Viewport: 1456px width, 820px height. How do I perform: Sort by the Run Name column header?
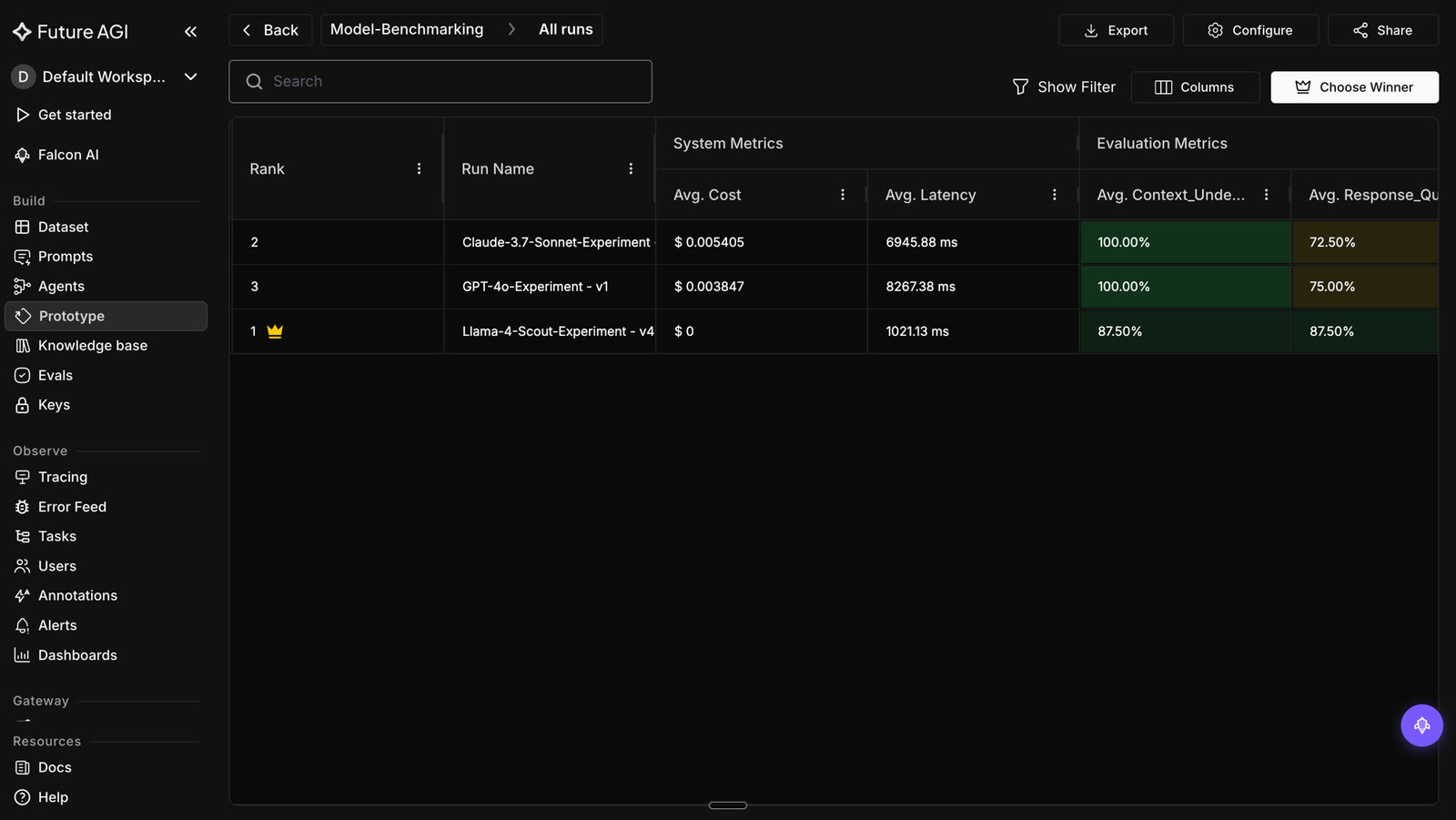click(x=498, y=168)
